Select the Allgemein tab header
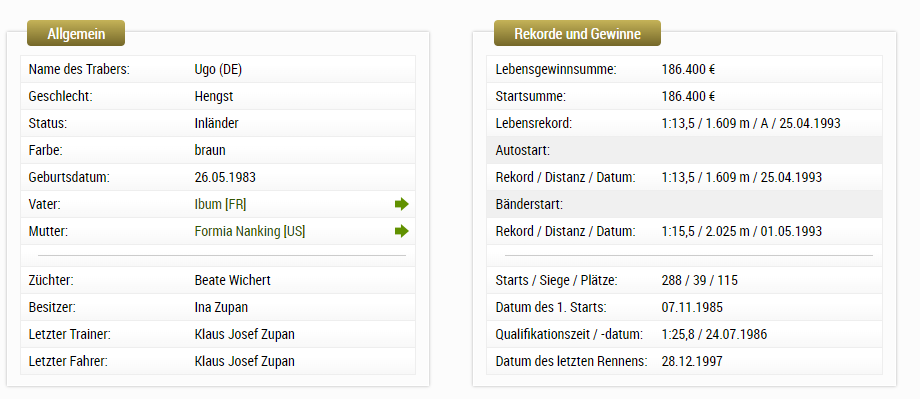 pyautogui.click(x=76, y=33)
